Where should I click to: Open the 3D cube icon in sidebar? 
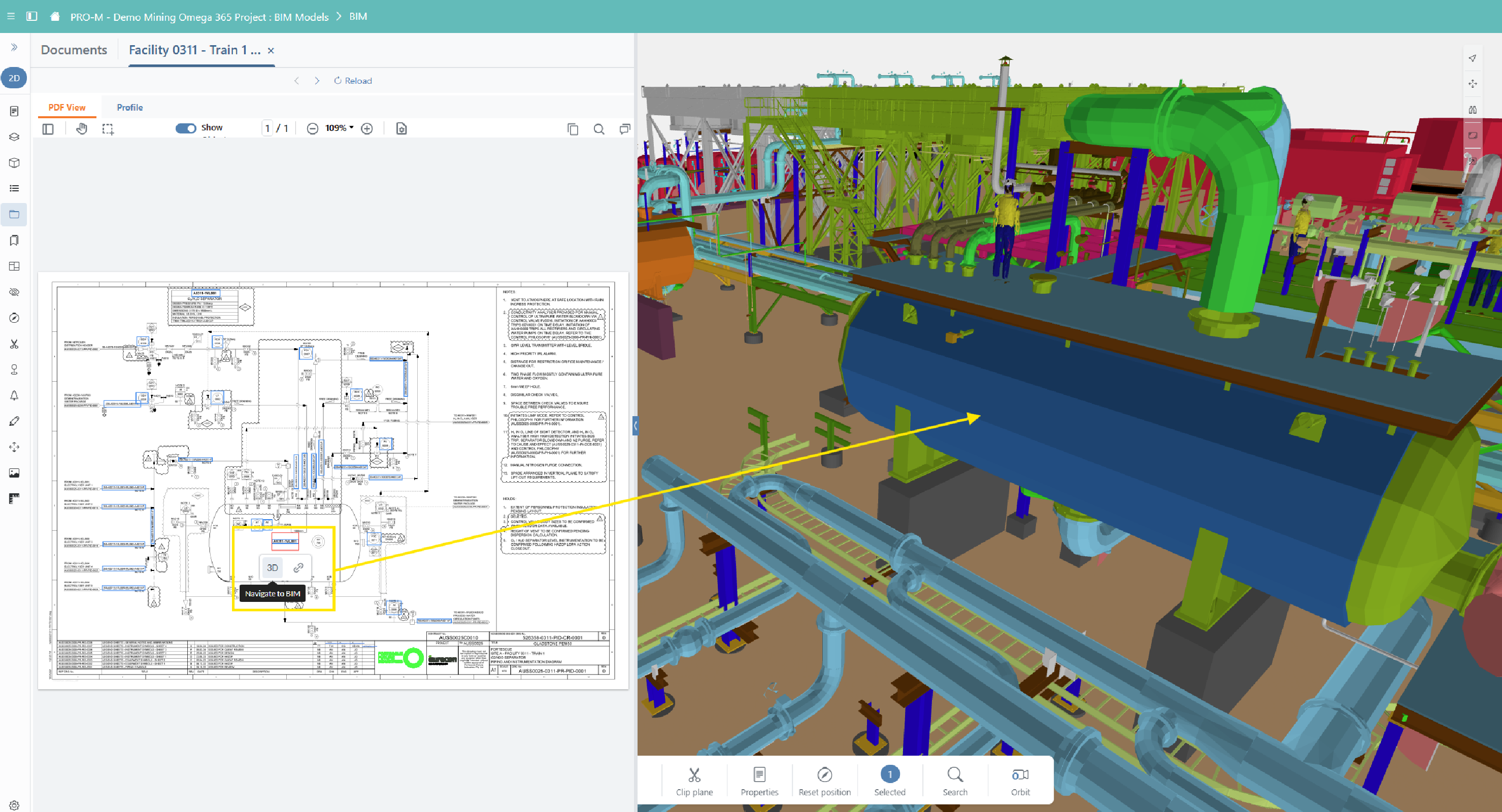(14, 162)
